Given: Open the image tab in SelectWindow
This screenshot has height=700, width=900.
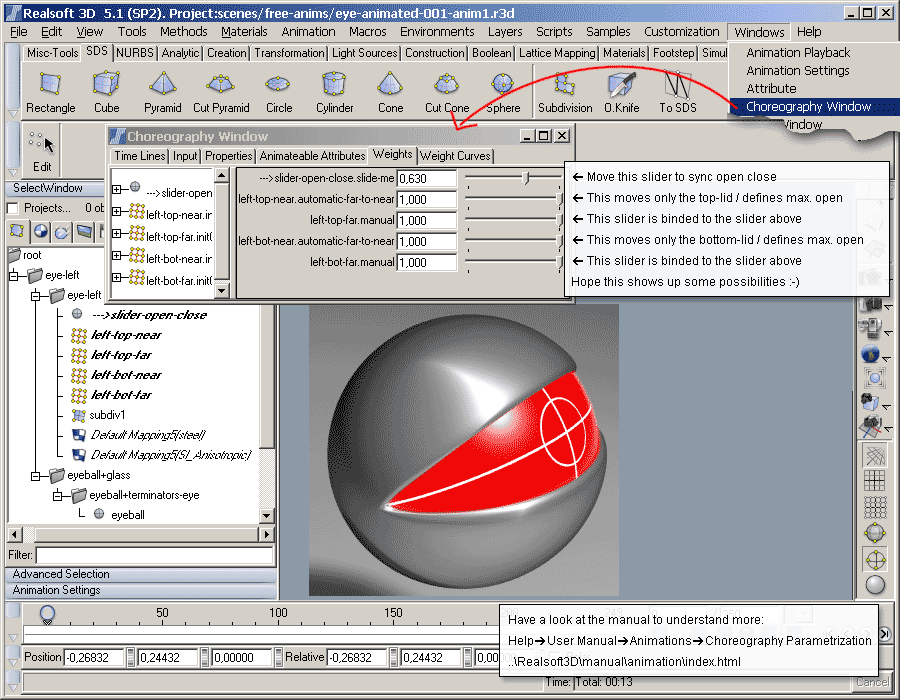Looking at the screenshot, I should point(84,231).
